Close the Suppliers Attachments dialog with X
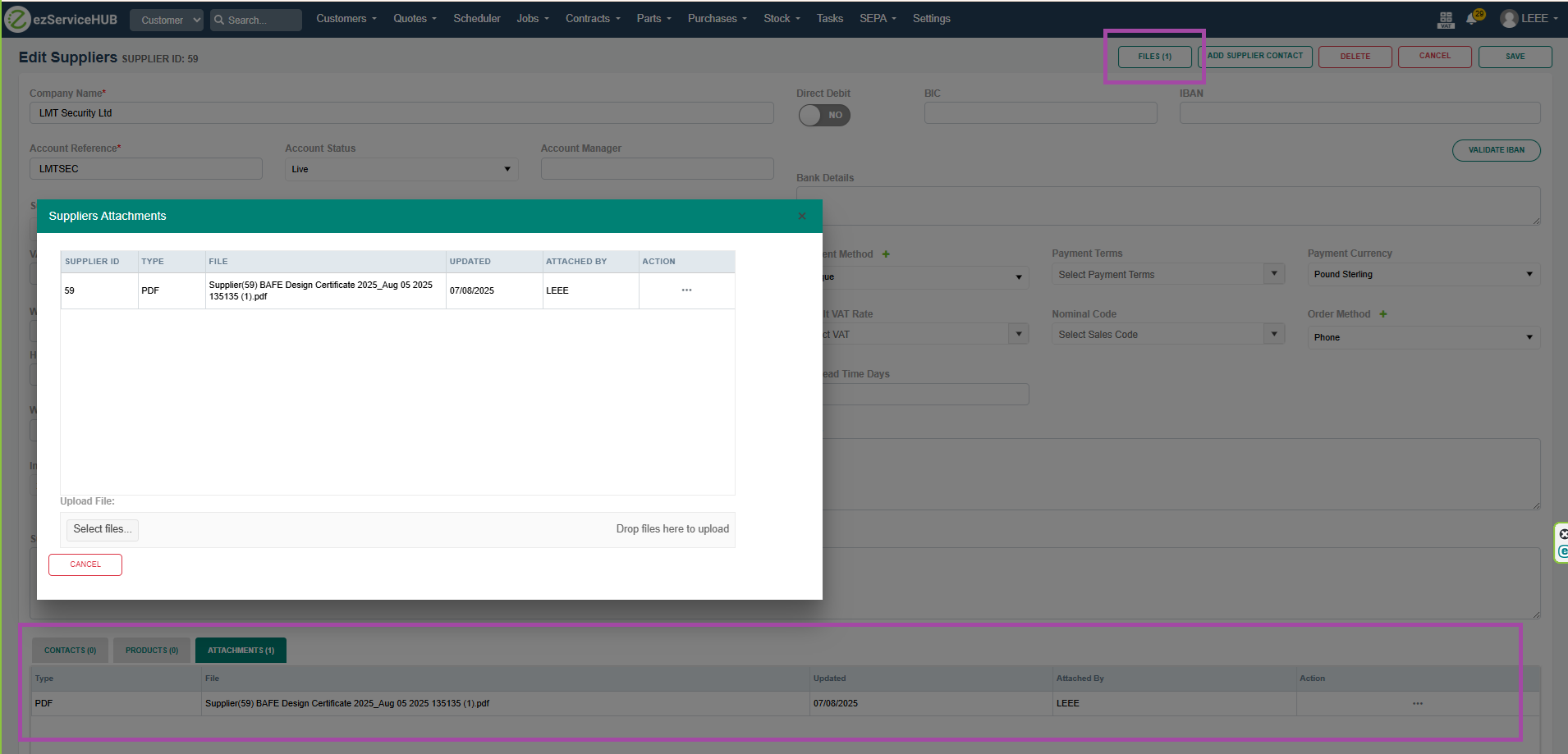Image resolution: width=1568 pixels, height=754 pixels. point(802,217)
